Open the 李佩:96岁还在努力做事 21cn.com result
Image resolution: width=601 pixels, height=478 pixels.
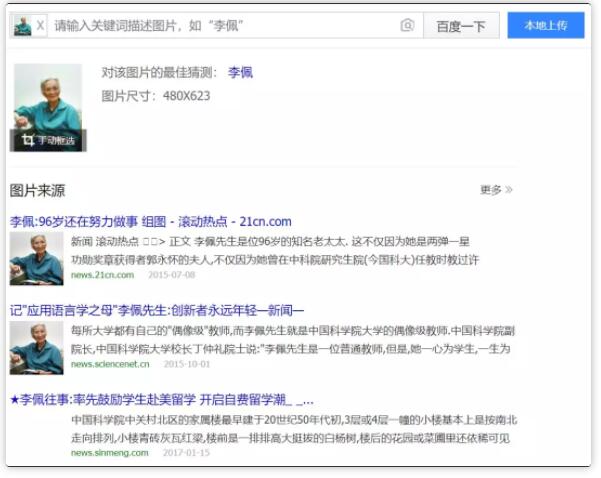click(x=151, y=222)
